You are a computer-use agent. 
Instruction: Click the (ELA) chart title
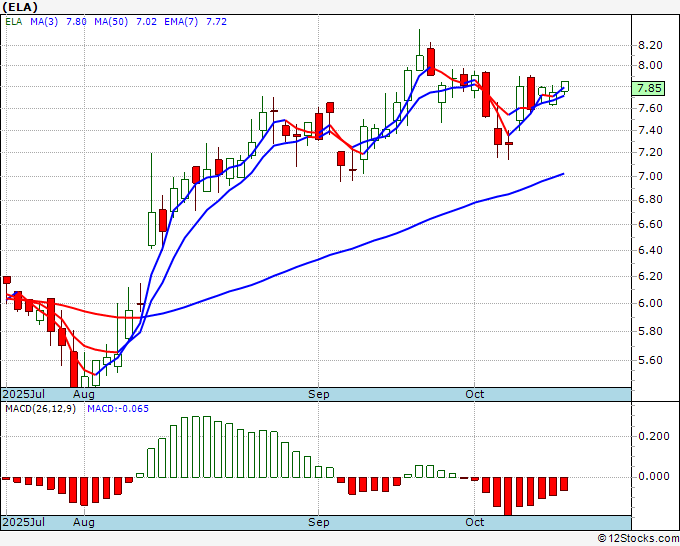20,7
